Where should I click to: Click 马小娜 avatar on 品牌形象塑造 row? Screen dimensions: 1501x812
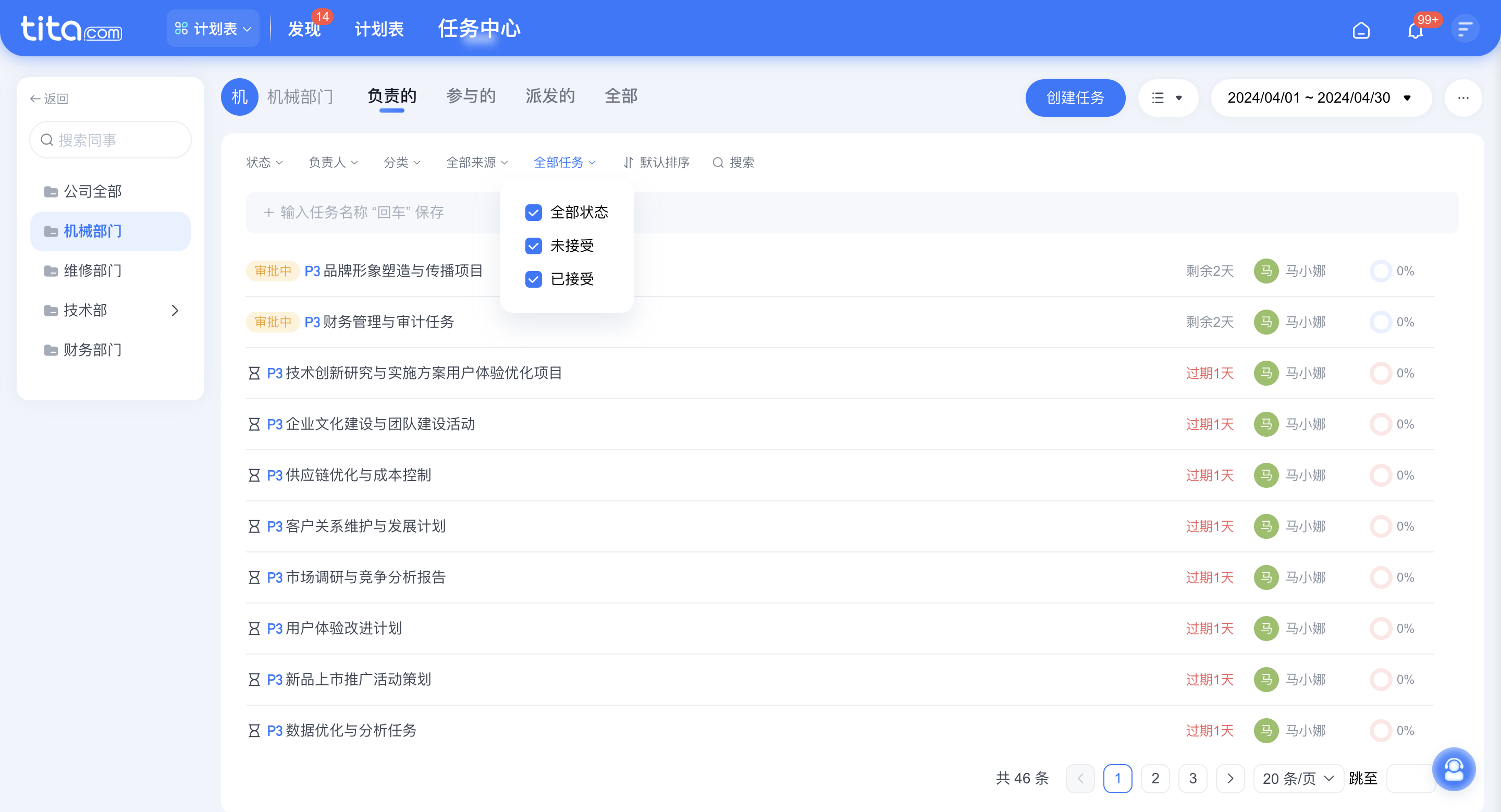[1266, 271]
